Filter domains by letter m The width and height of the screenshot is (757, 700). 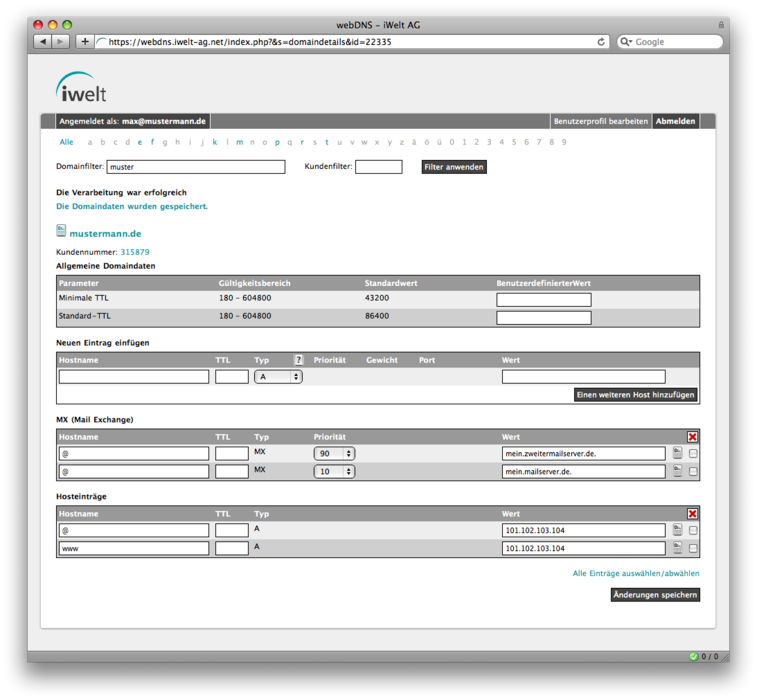coord(239,142)
